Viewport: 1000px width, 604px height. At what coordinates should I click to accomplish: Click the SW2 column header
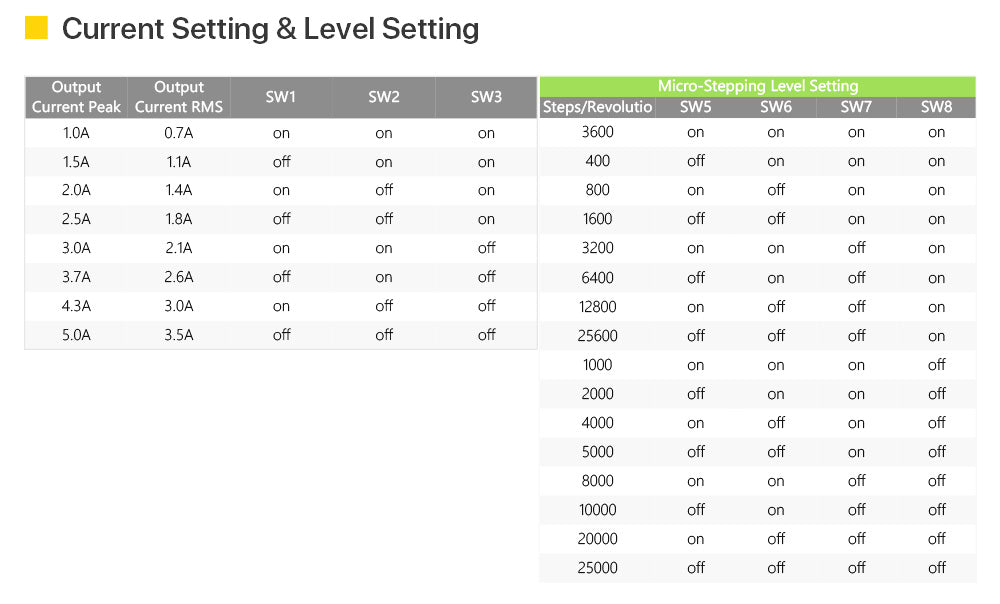(x=383, y=97)
